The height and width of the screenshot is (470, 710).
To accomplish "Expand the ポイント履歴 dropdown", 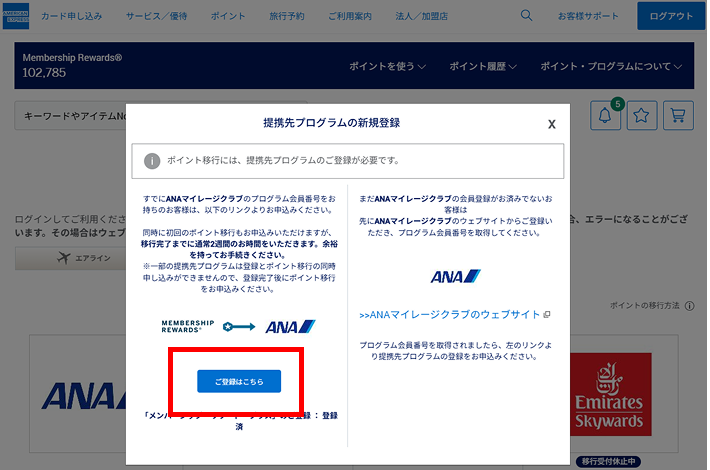I will click(482, 67).
